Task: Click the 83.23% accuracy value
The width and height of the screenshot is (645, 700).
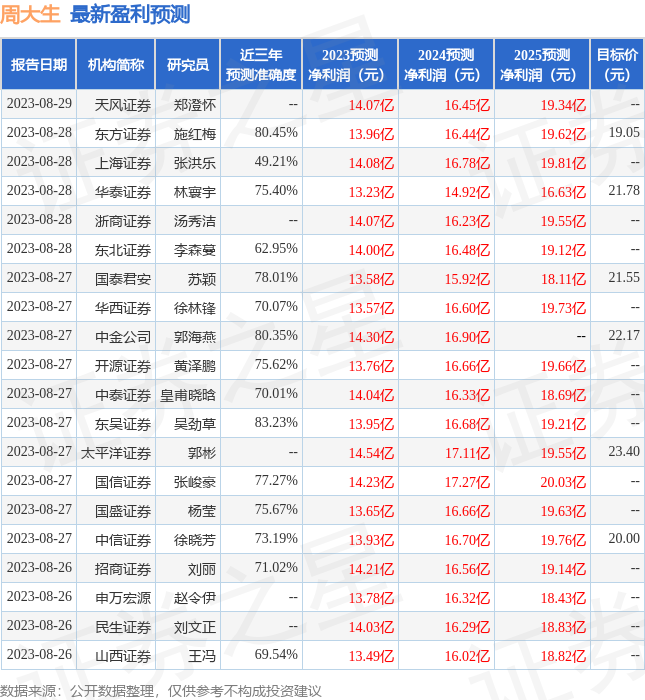Action: coord(276,423)
